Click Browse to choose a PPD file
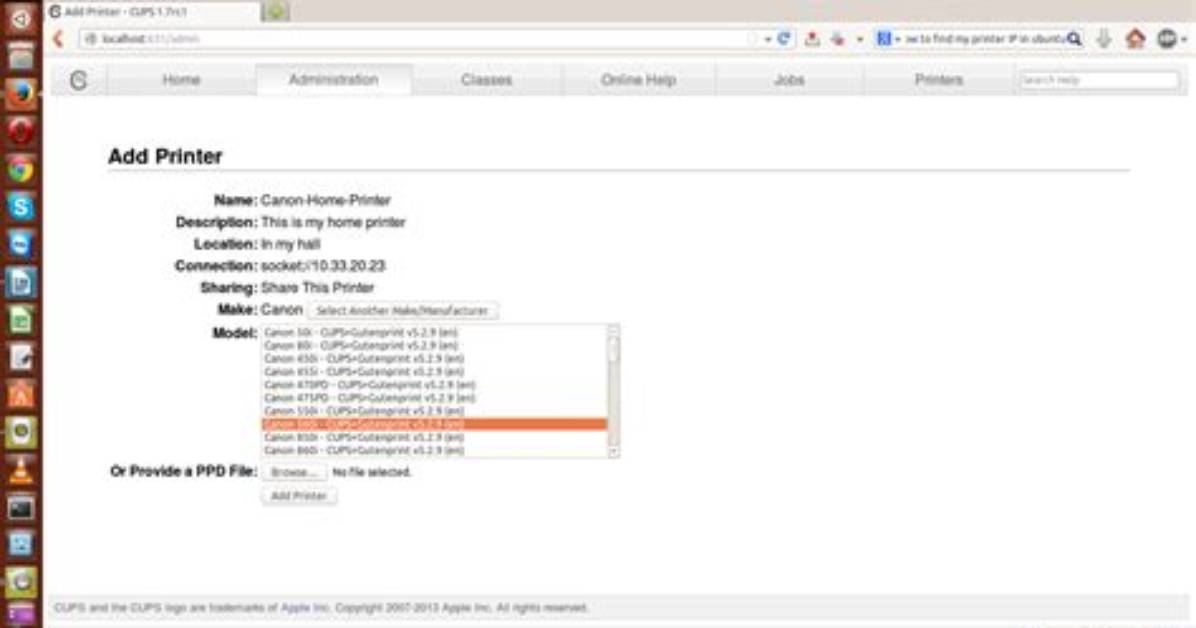Image resolution: width=1196 pixels, height=628 pixels. click(294, 472)
